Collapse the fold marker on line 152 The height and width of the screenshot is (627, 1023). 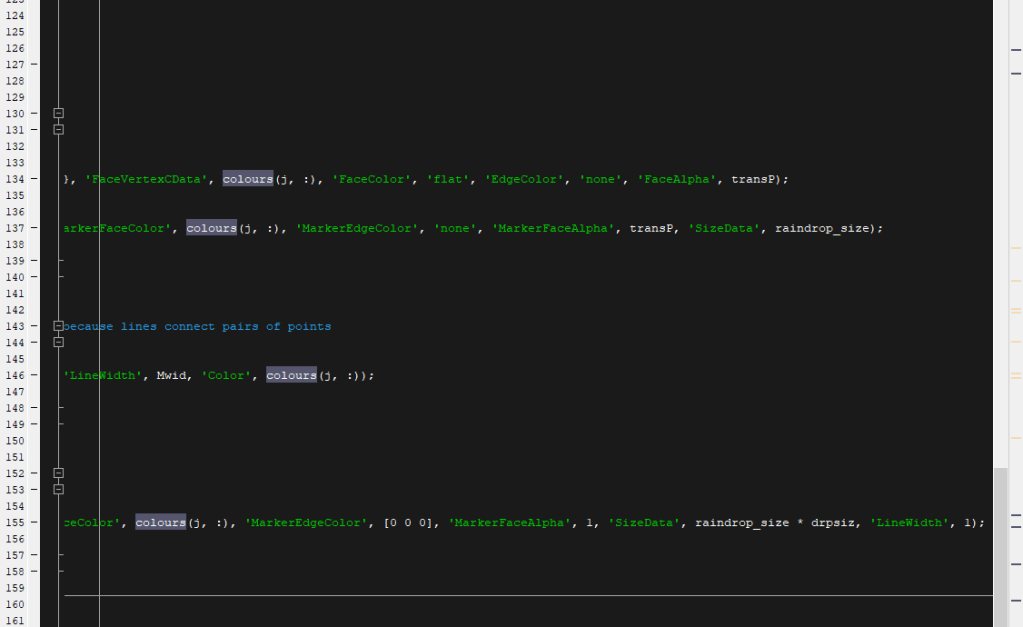58,473
